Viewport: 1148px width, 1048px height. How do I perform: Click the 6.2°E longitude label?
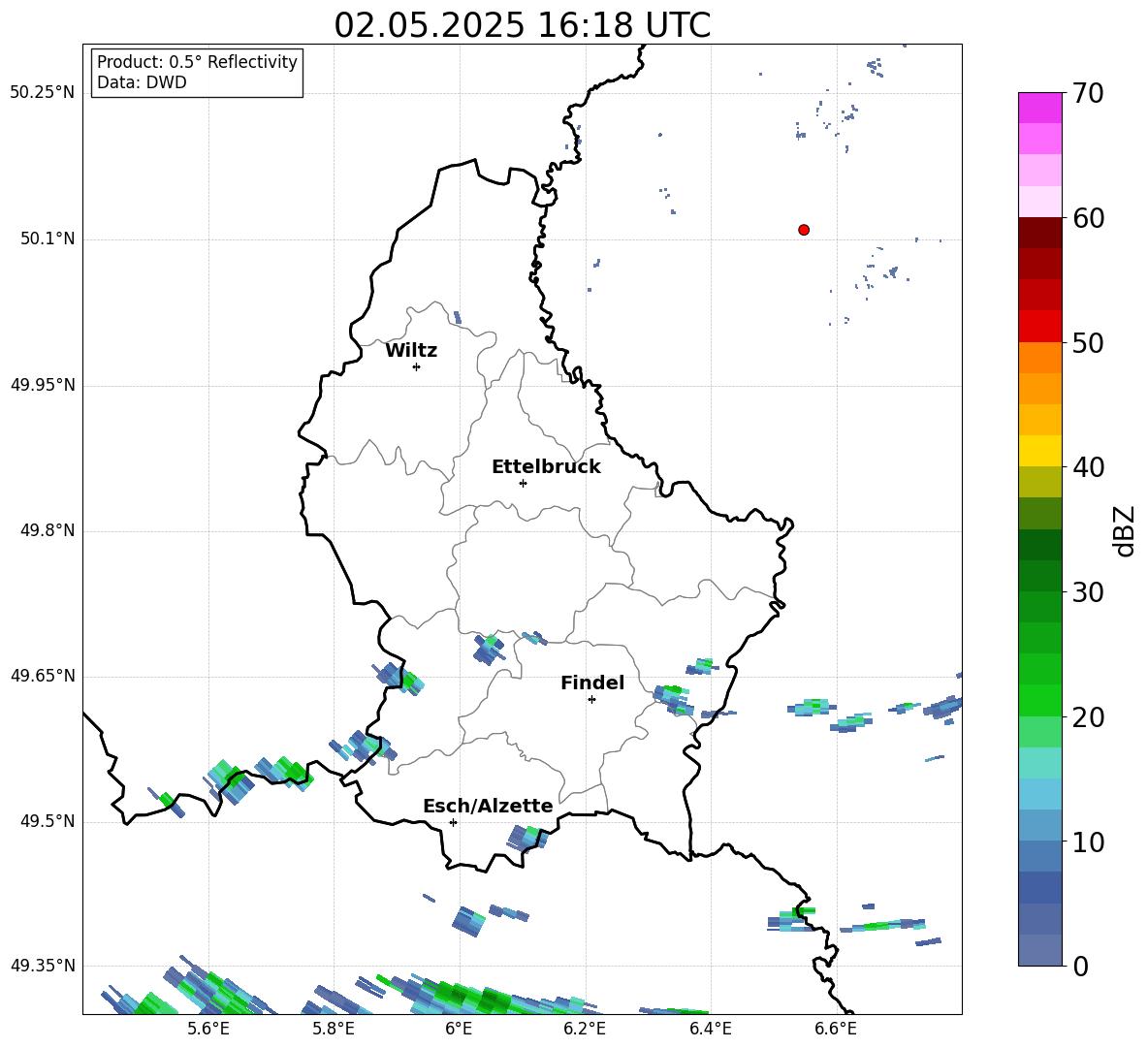click(x=585, y=1029)
